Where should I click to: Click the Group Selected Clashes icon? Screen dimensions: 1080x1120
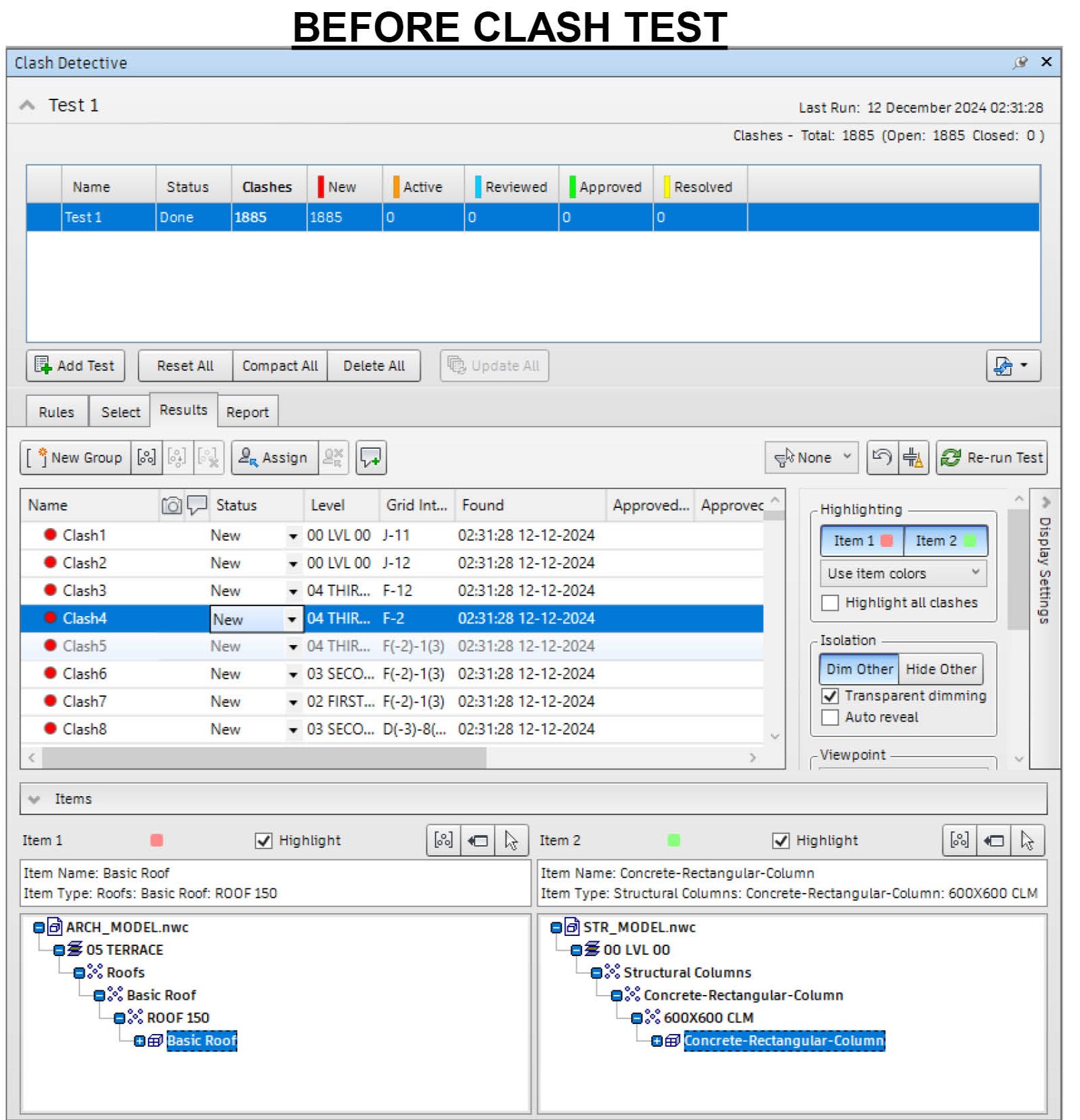147,458
